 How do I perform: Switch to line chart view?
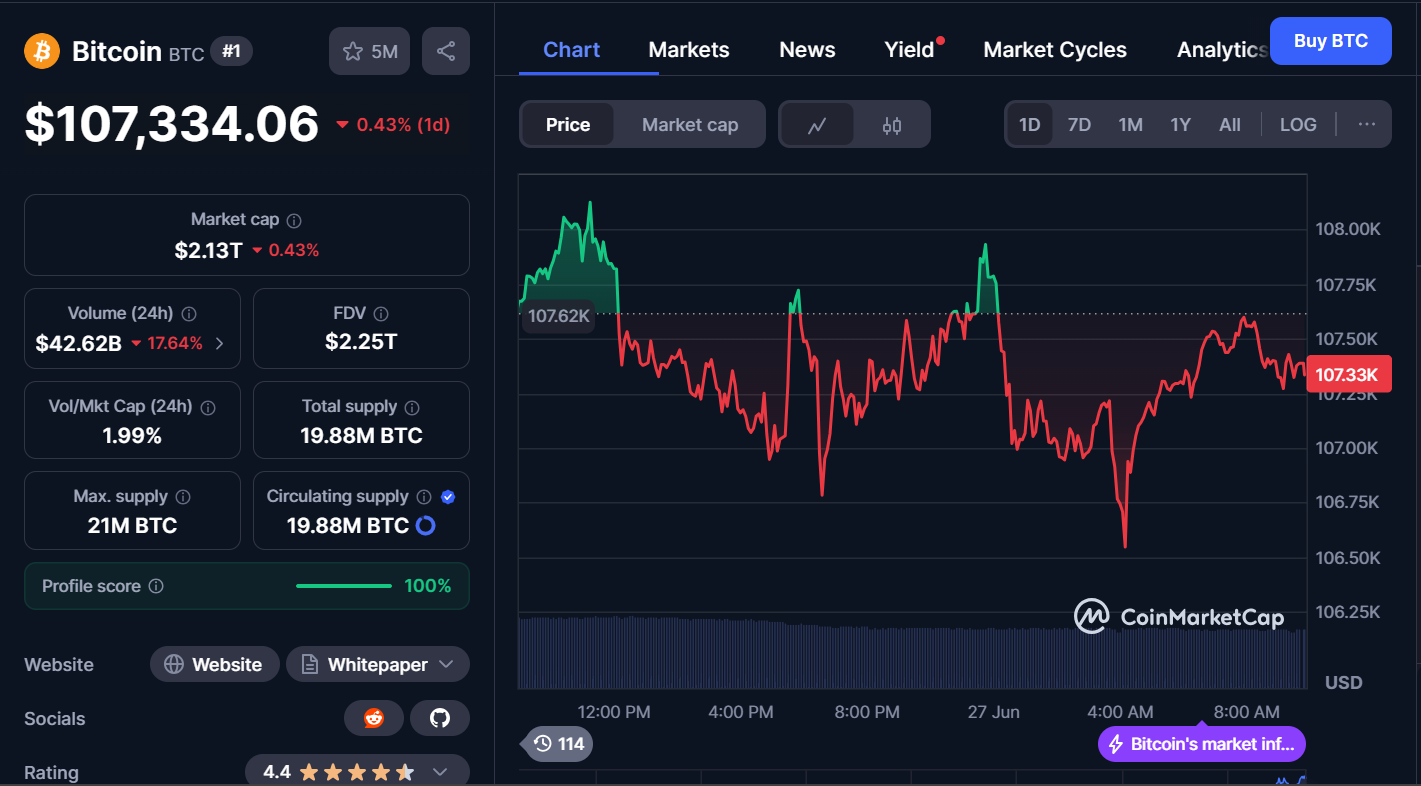point(817,125)
